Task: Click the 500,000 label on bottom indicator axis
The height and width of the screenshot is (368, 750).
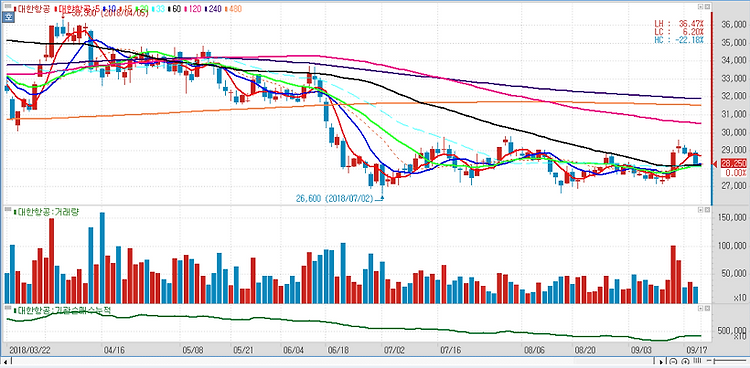Action: (733, 331)
